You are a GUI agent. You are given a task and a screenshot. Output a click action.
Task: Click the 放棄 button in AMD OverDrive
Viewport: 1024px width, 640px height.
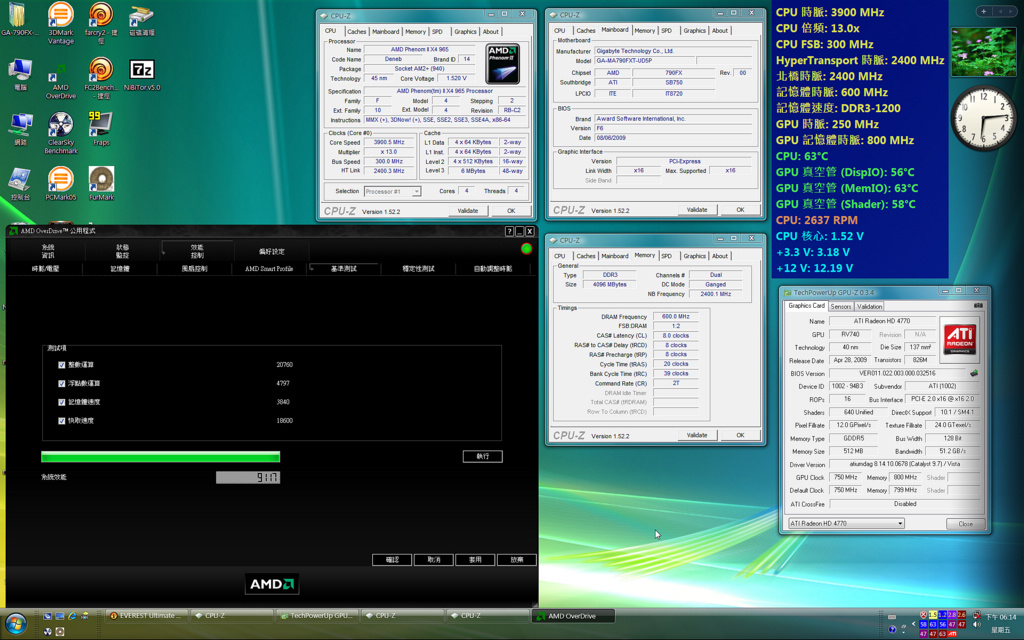(517, 560)
